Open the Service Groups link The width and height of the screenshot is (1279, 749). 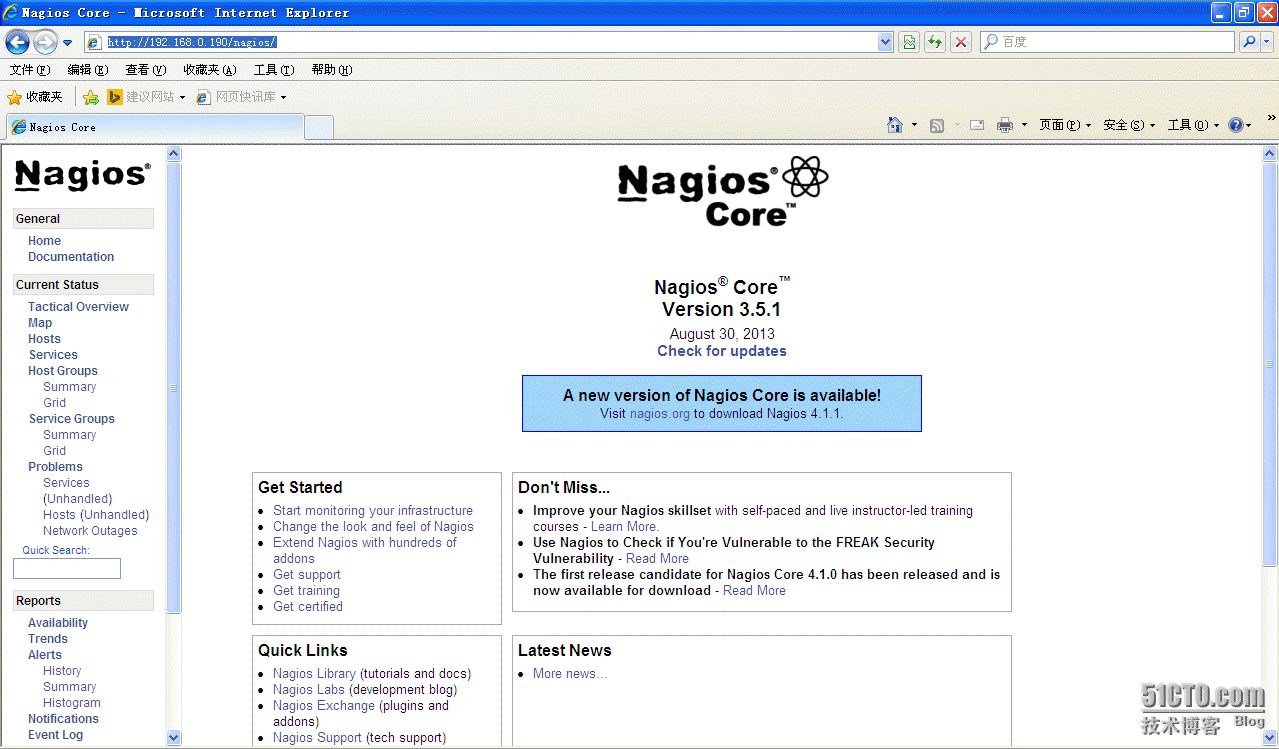tap(71, 419)
